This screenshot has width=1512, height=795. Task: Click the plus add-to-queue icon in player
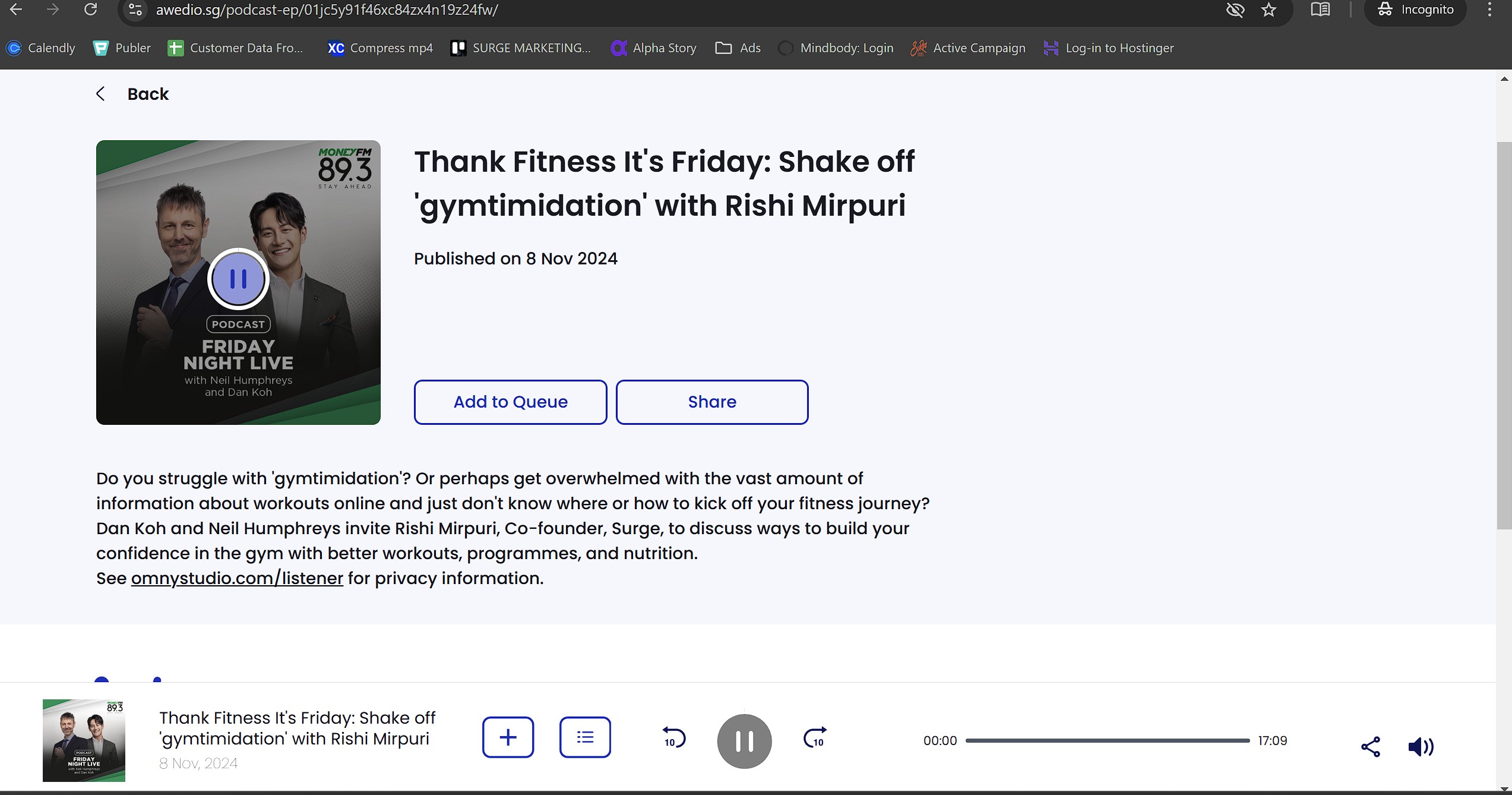coord(508,737)
